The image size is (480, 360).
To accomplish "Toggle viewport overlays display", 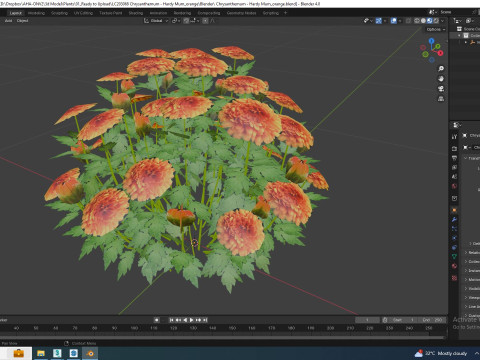I will (x=394, y=21).
